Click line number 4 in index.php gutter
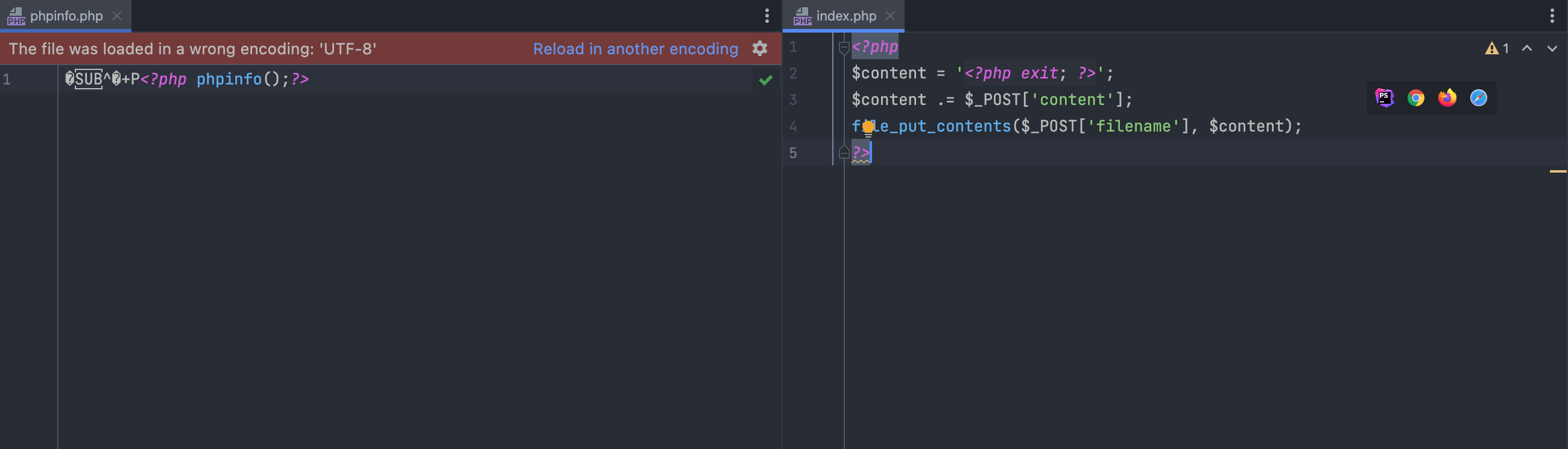1568x449 pixels. tap(792, 126)
